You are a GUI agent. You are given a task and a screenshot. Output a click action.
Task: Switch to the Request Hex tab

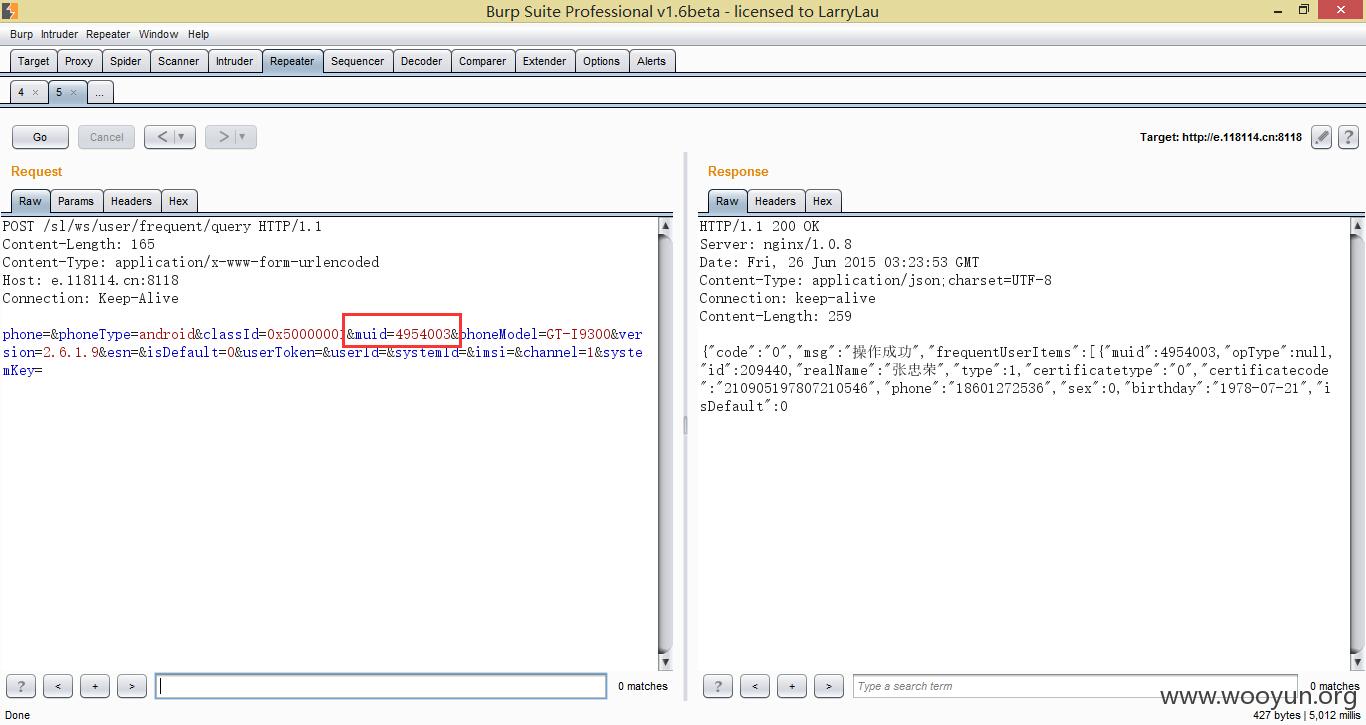[178, 201]
